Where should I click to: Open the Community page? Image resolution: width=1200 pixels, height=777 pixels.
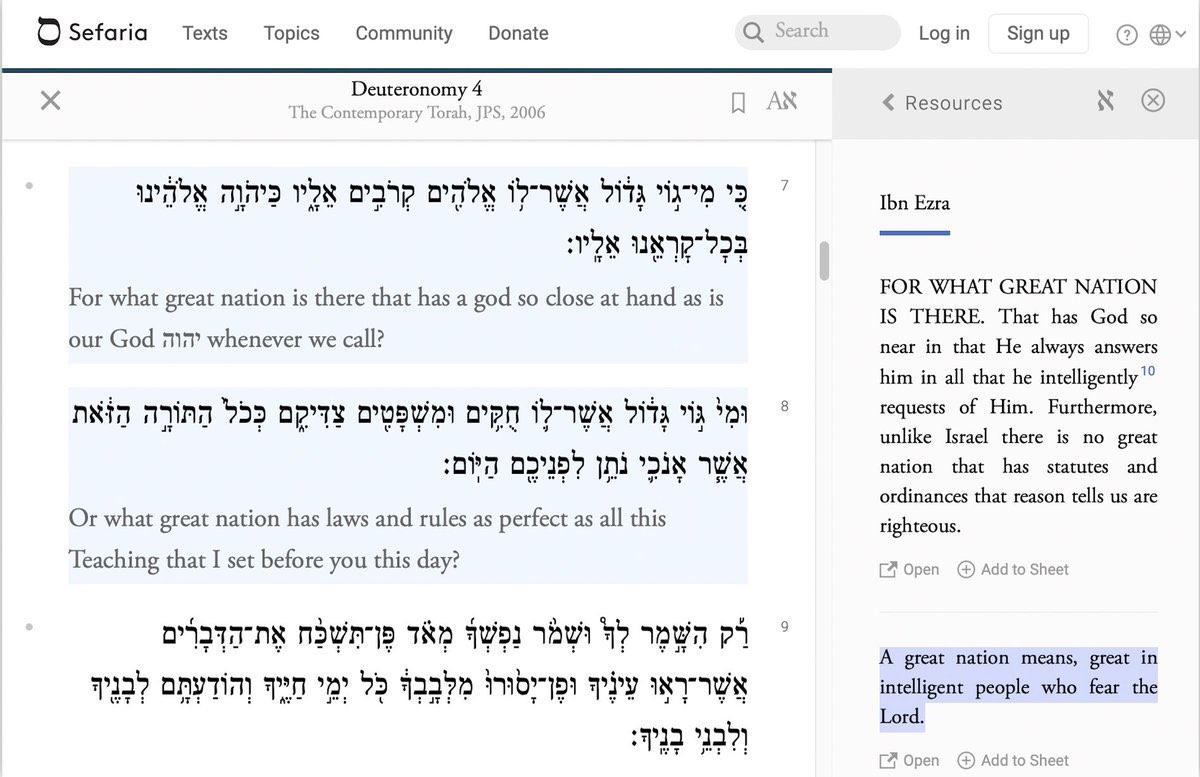tap(404, 33)
